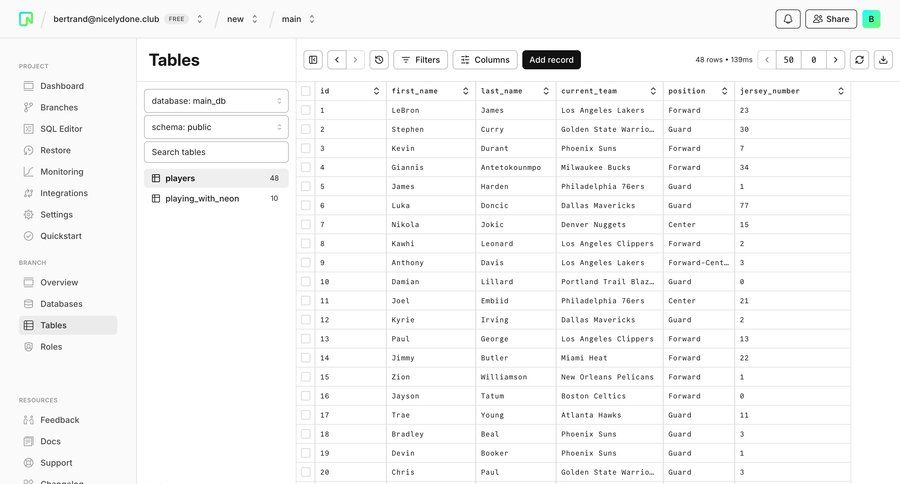
Task: Click the Quickstart check icon
Action: pyautogui.click(x=29, y=236)
